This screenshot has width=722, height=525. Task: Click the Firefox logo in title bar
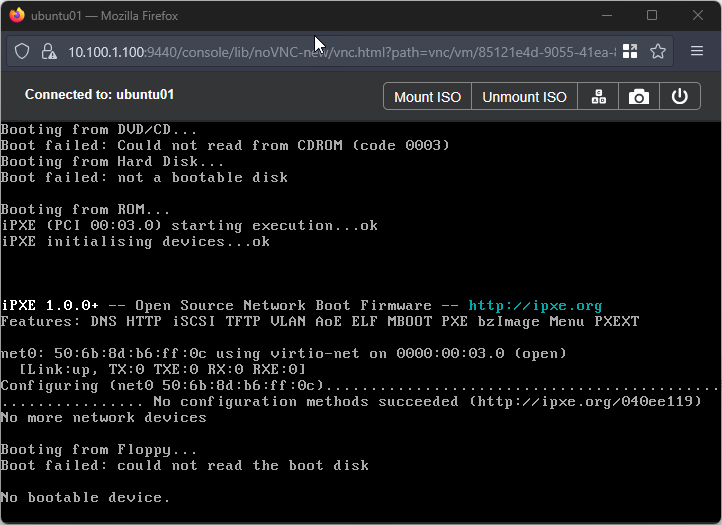[x=17, y=16]
